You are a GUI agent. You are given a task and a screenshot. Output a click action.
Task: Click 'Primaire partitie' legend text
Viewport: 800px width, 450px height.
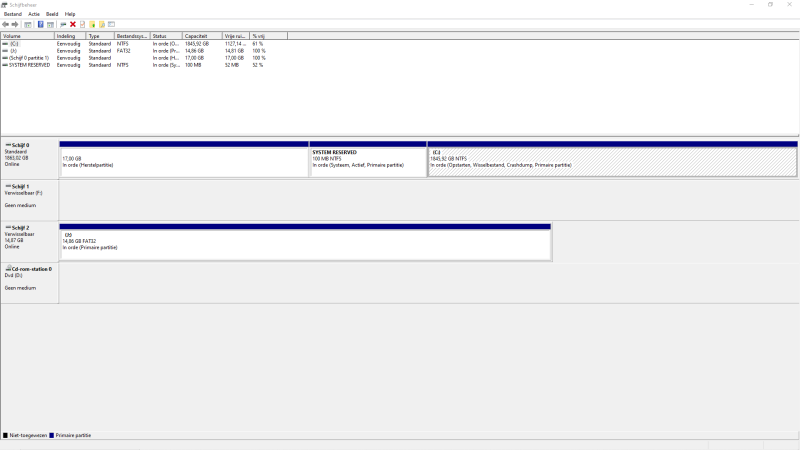pyautogui.click(x=73, y=435)
